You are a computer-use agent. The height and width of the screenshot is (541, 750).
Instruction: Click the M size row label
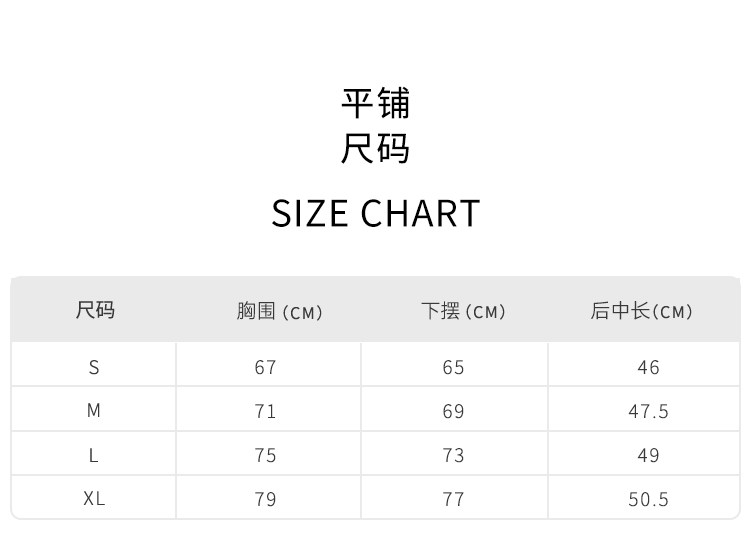coord(94,411)
